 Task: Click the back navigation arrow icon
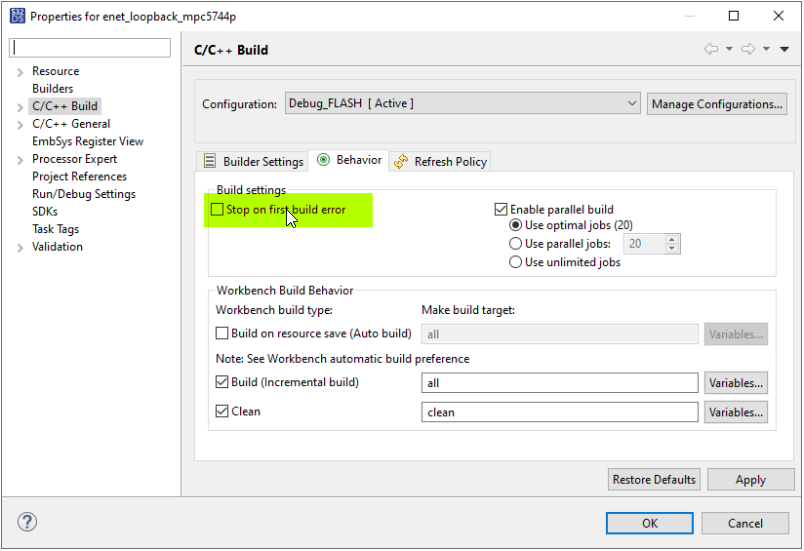(x=711, y=49)
